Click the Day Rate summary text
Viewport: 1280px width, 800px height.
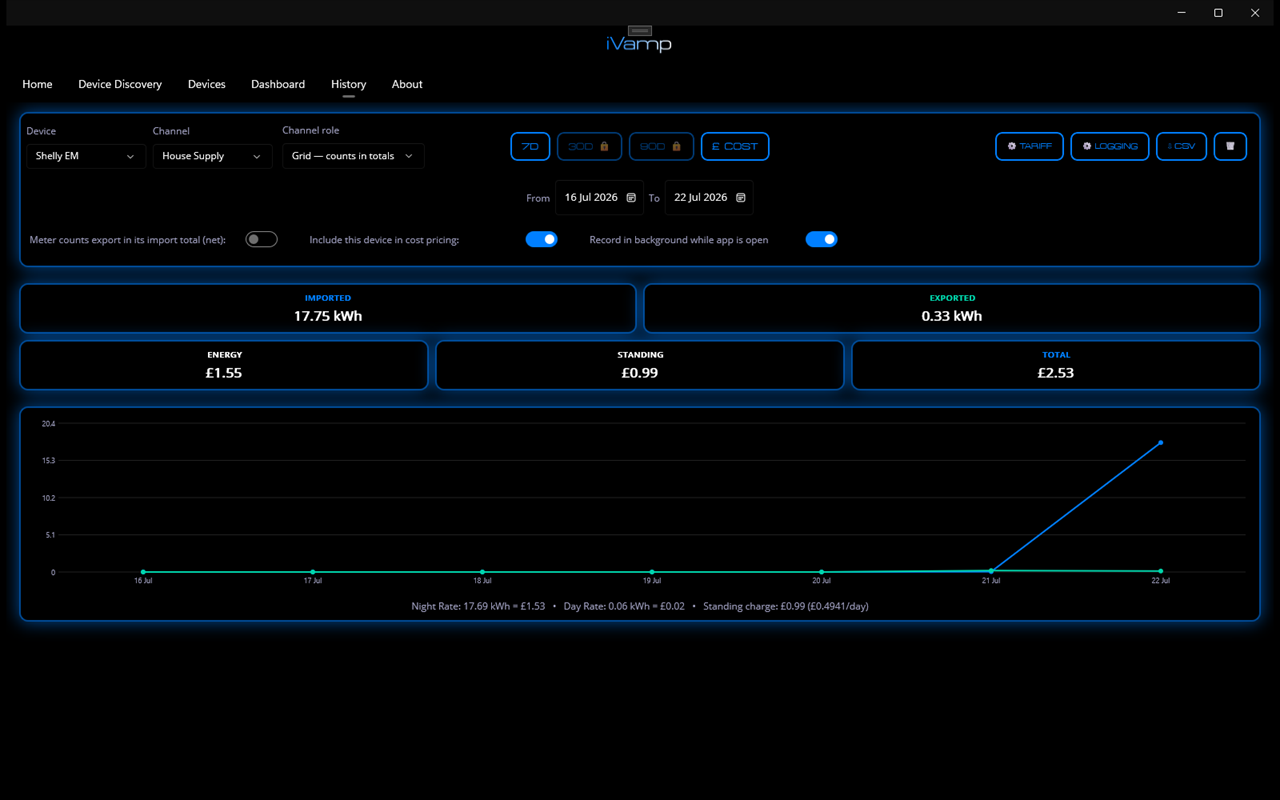[x=624, y=606]
